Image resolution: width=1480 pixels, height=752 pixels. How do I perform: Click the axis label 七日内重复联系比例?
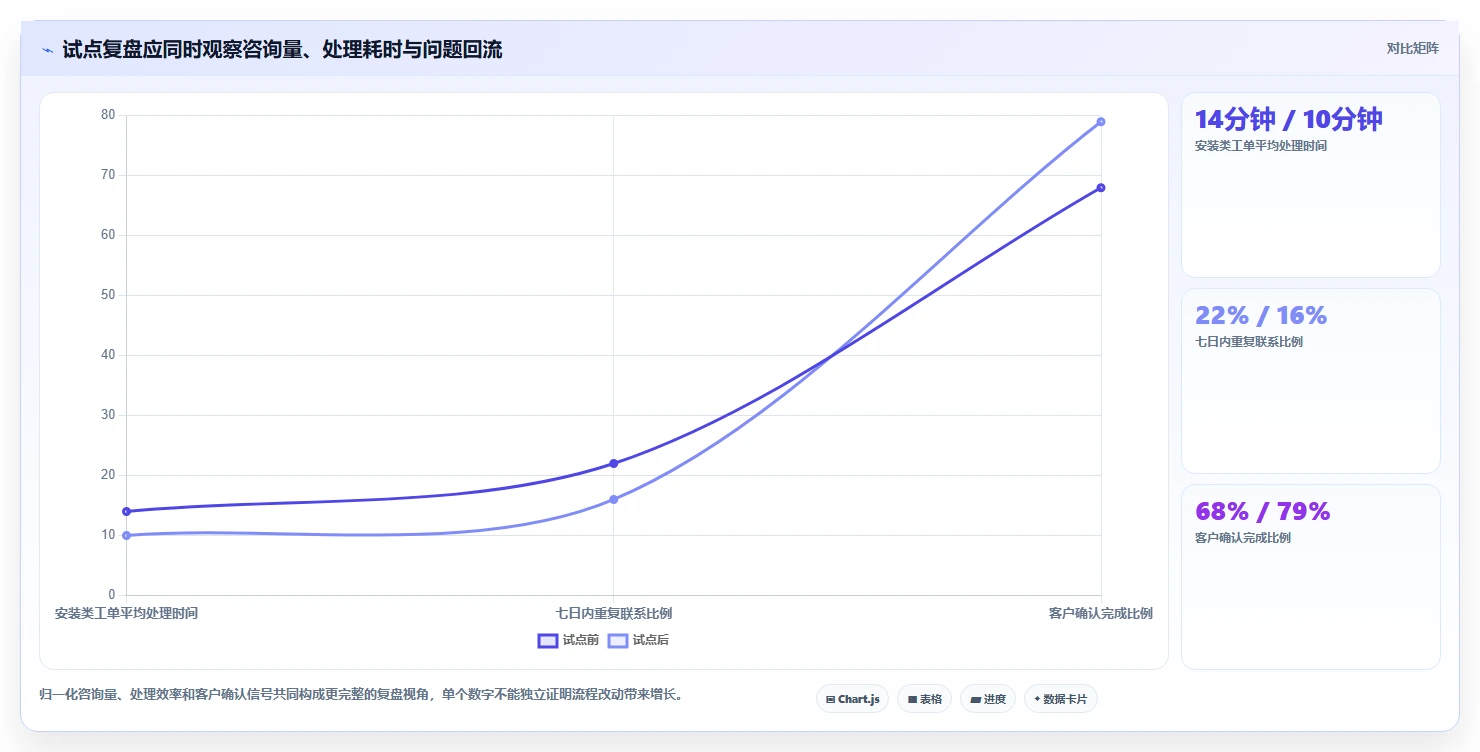pyautogui.click(x=613, y=613)
